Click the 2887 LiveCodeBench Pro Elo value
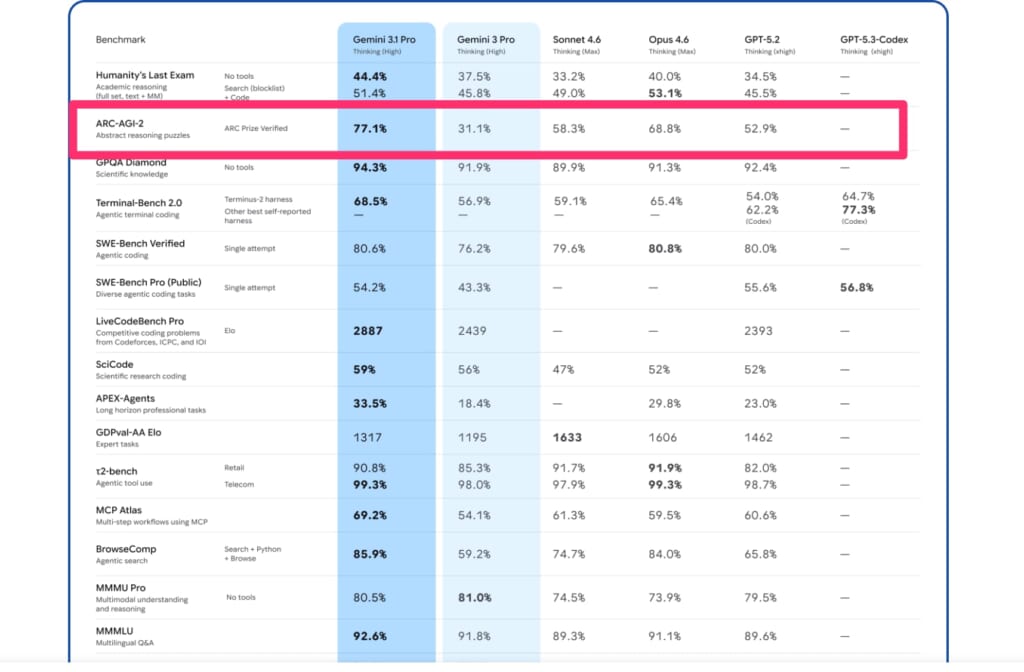 (368, 330)
